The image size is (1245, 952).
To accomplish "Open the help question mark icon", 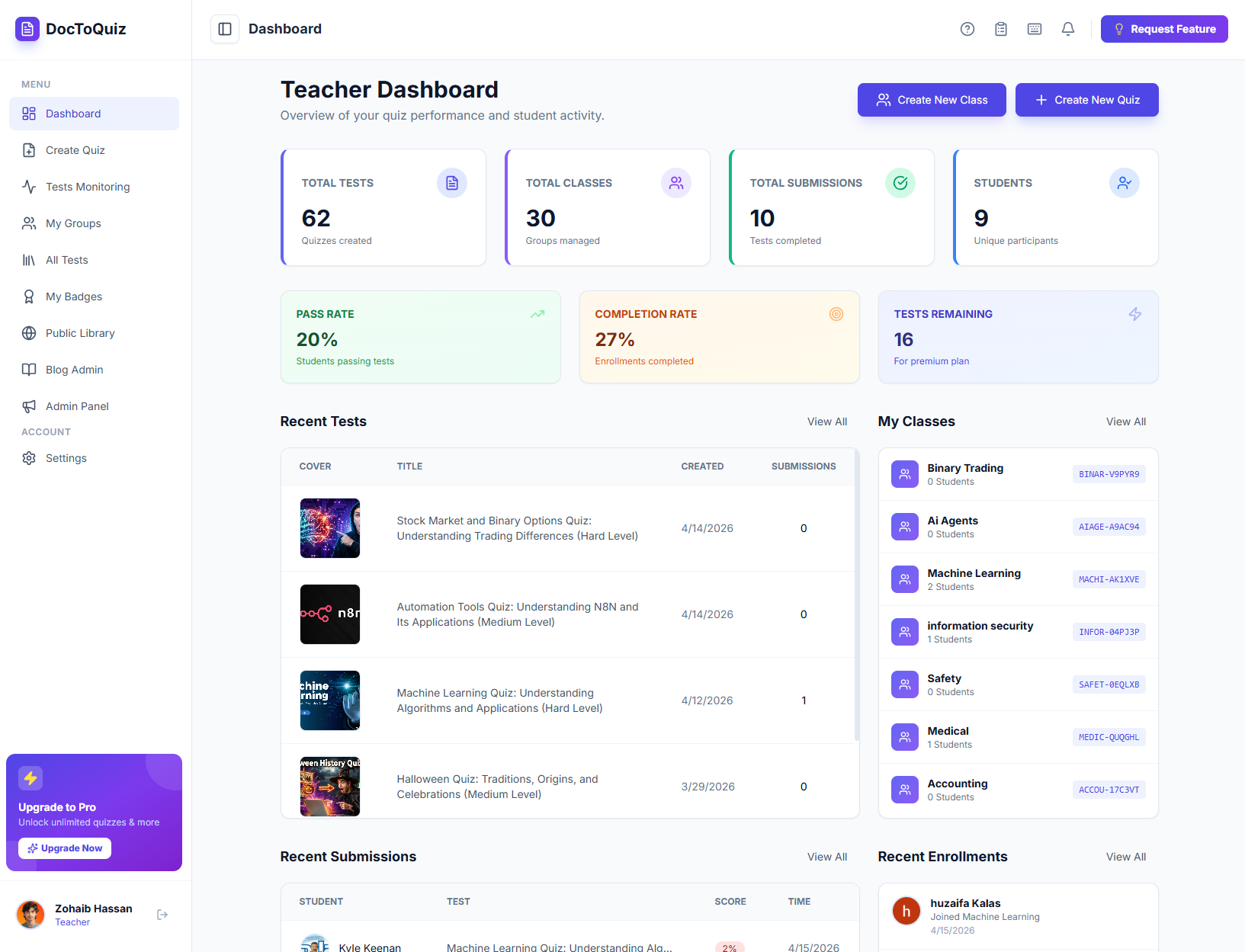I will point(967,29).
